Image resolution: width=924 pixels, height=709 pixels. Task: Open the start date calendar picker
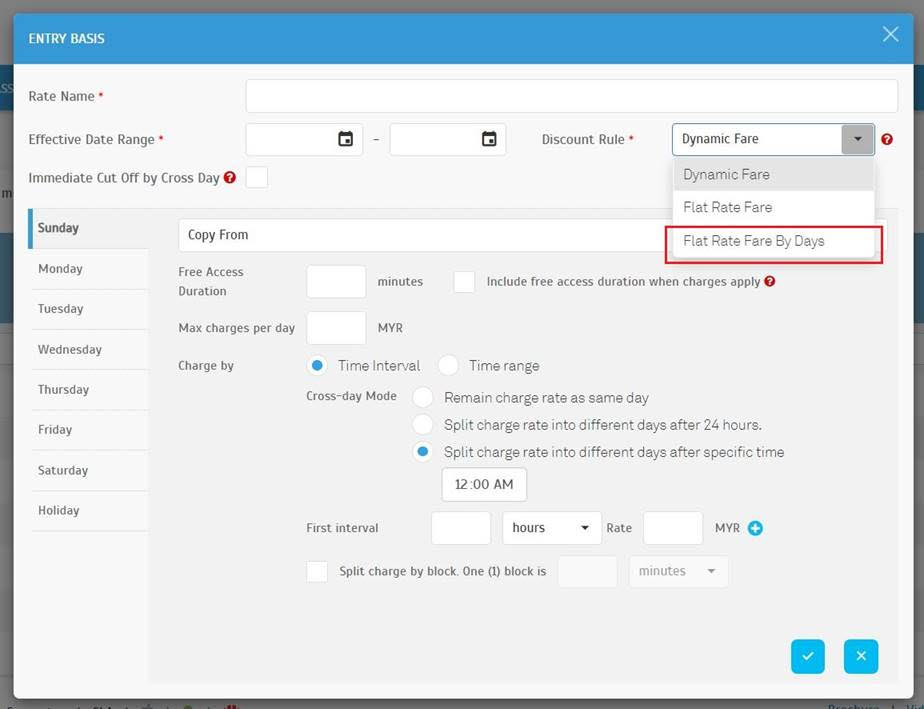345,139
